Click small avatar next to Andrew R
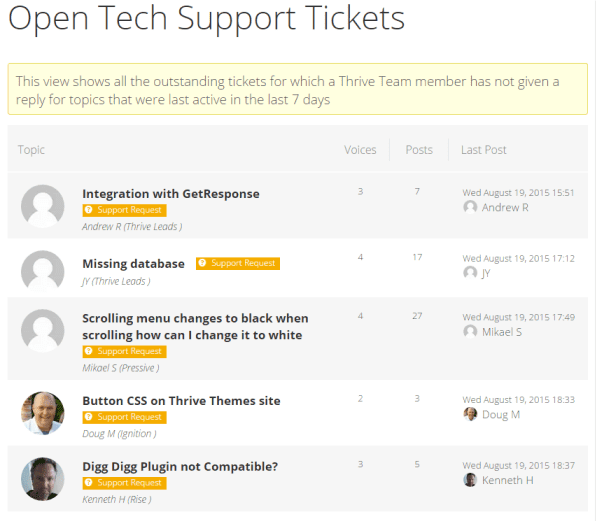The width and height of the screenshot is (600, 521). 470,207
